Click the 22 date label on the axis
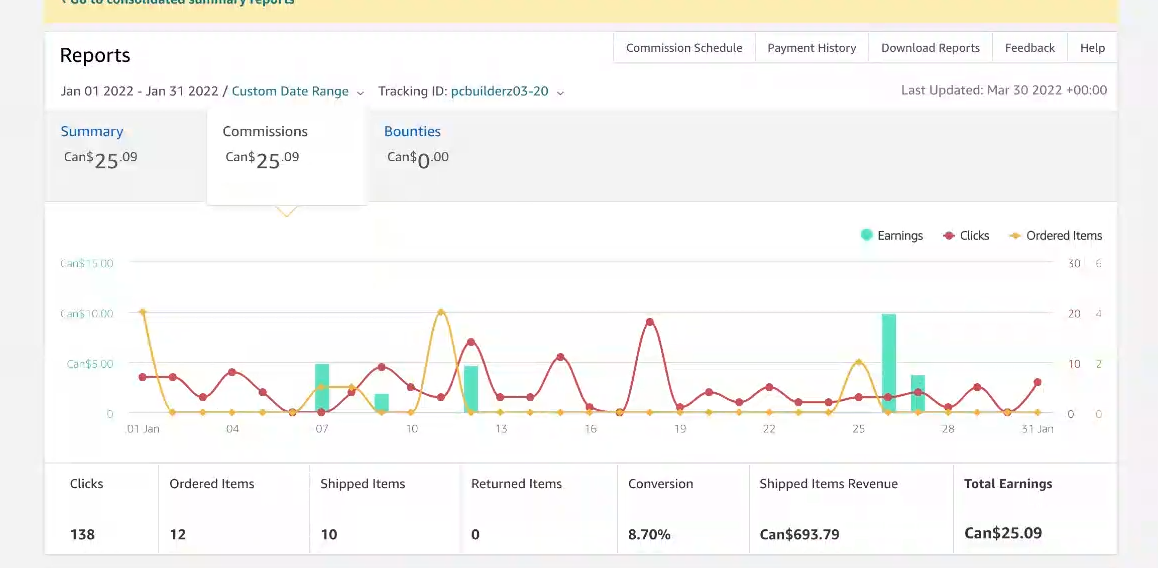Image resolution: width=1158 pixels, height=568 pixels. [769, 429]
